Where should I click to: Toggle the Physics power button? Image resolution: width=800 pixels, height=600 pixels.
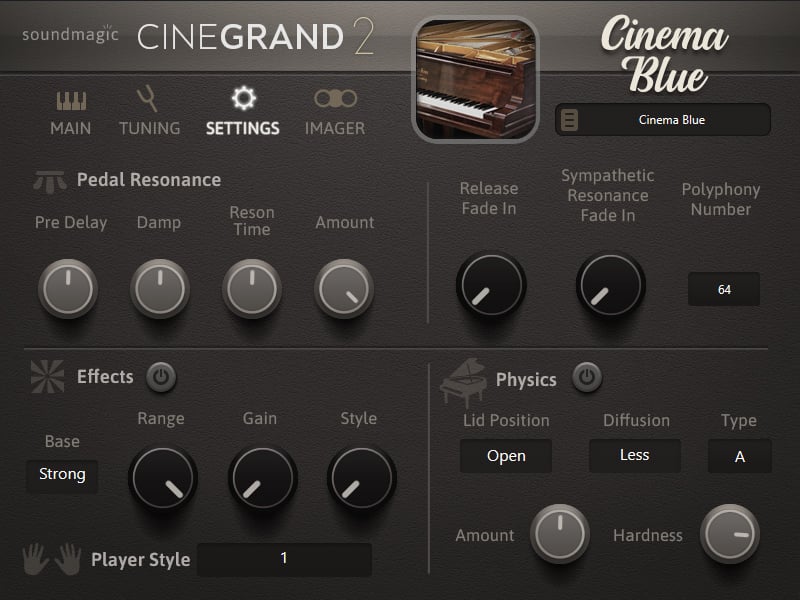(x=587, y=377)
